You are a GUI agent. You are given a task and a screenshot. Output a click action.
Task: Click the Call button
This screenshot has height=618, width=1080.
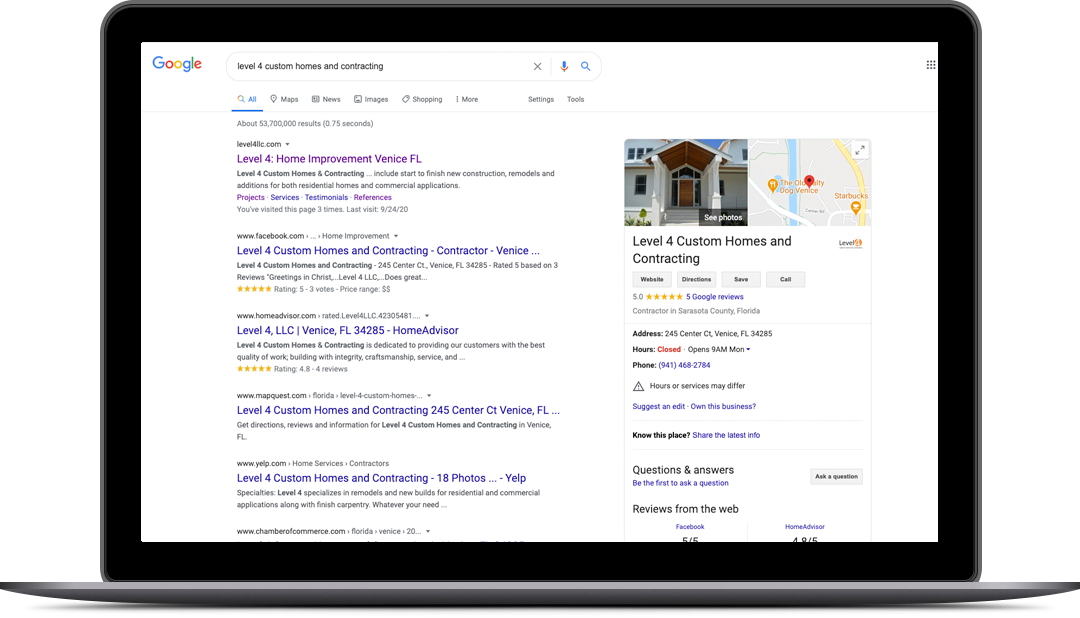785,280
